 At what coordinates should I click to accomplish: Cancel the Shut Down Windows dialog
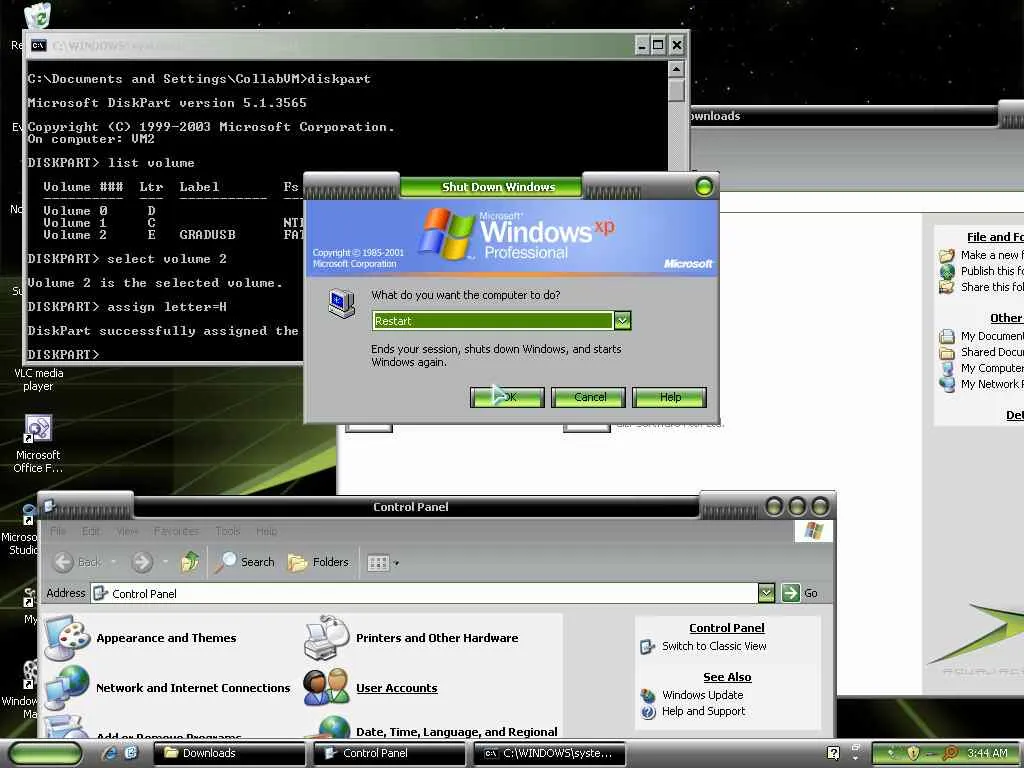[588, 397]
